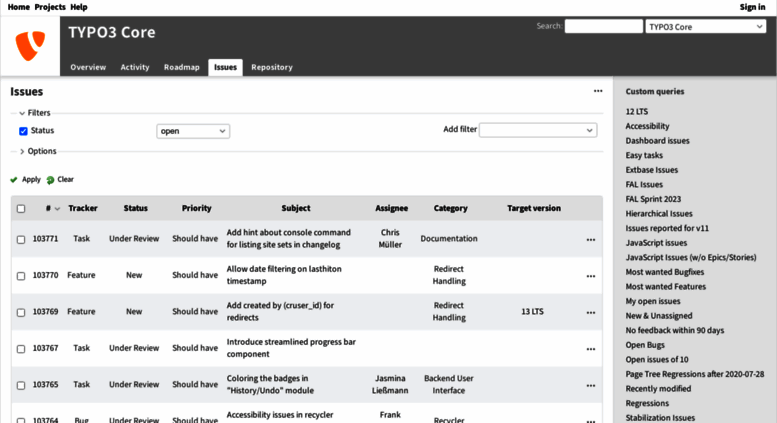Image resolution: width=777 pixels, height=423 pixels.
Task: Click the Sign in link
Action: [752, 7]
